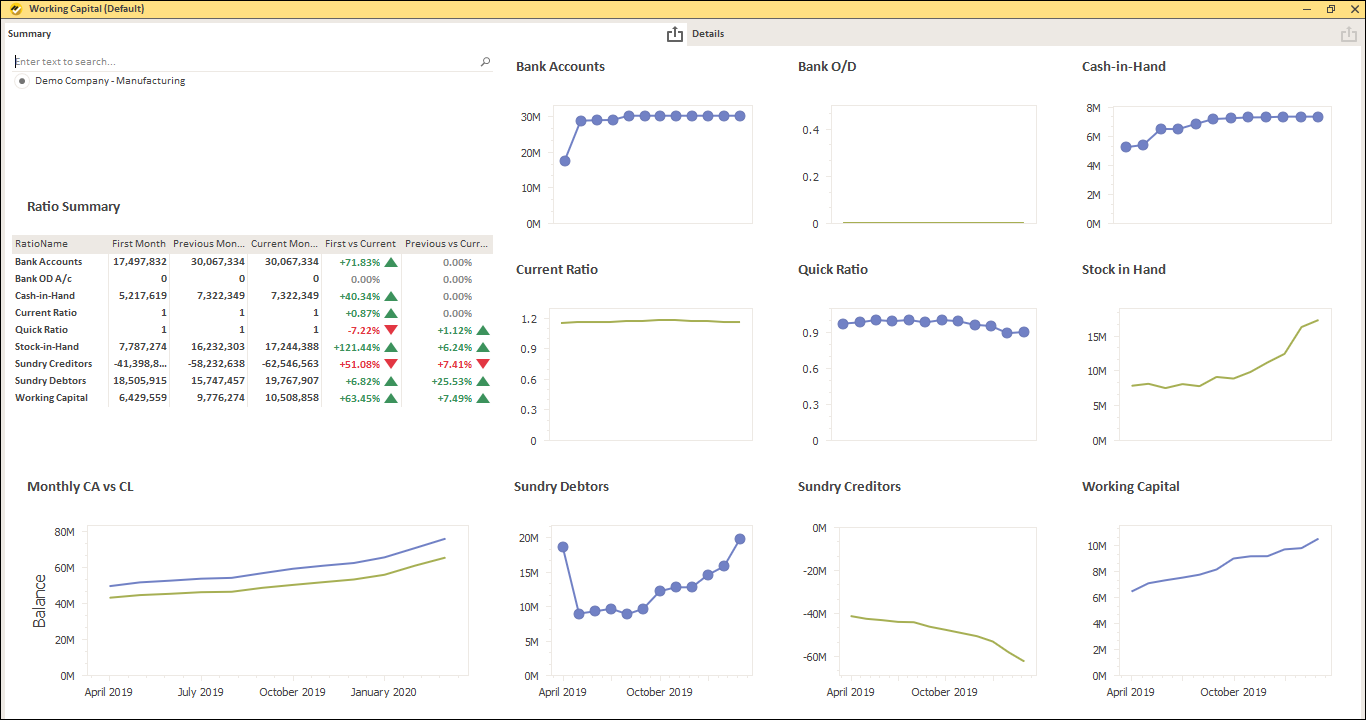The image size is (1366, 720).
Task: Click the red triangle next to +51.08%
Action: coord(390,363)
